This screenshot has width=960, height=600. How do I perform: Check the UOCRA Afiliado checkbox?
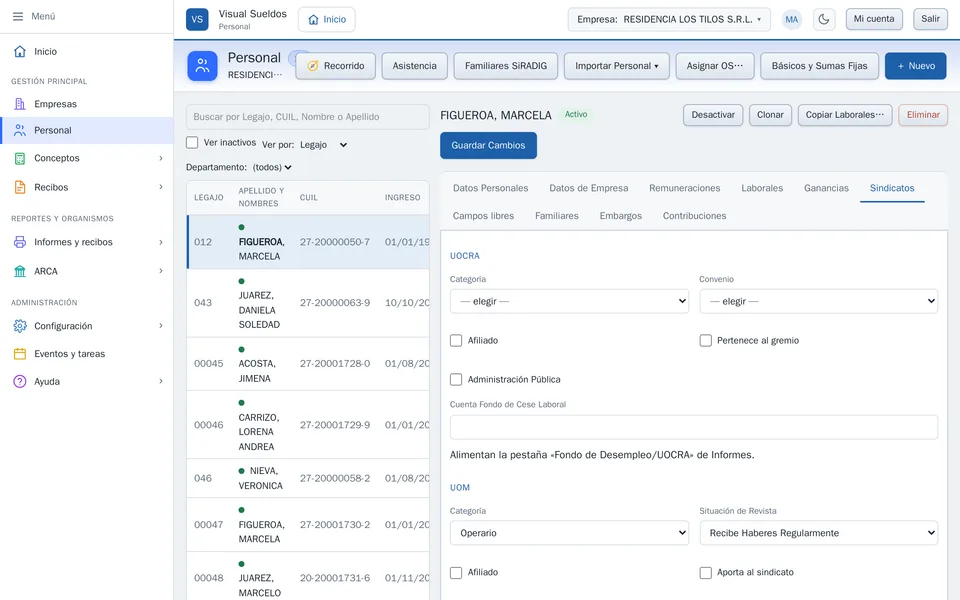tap(456, 340)
